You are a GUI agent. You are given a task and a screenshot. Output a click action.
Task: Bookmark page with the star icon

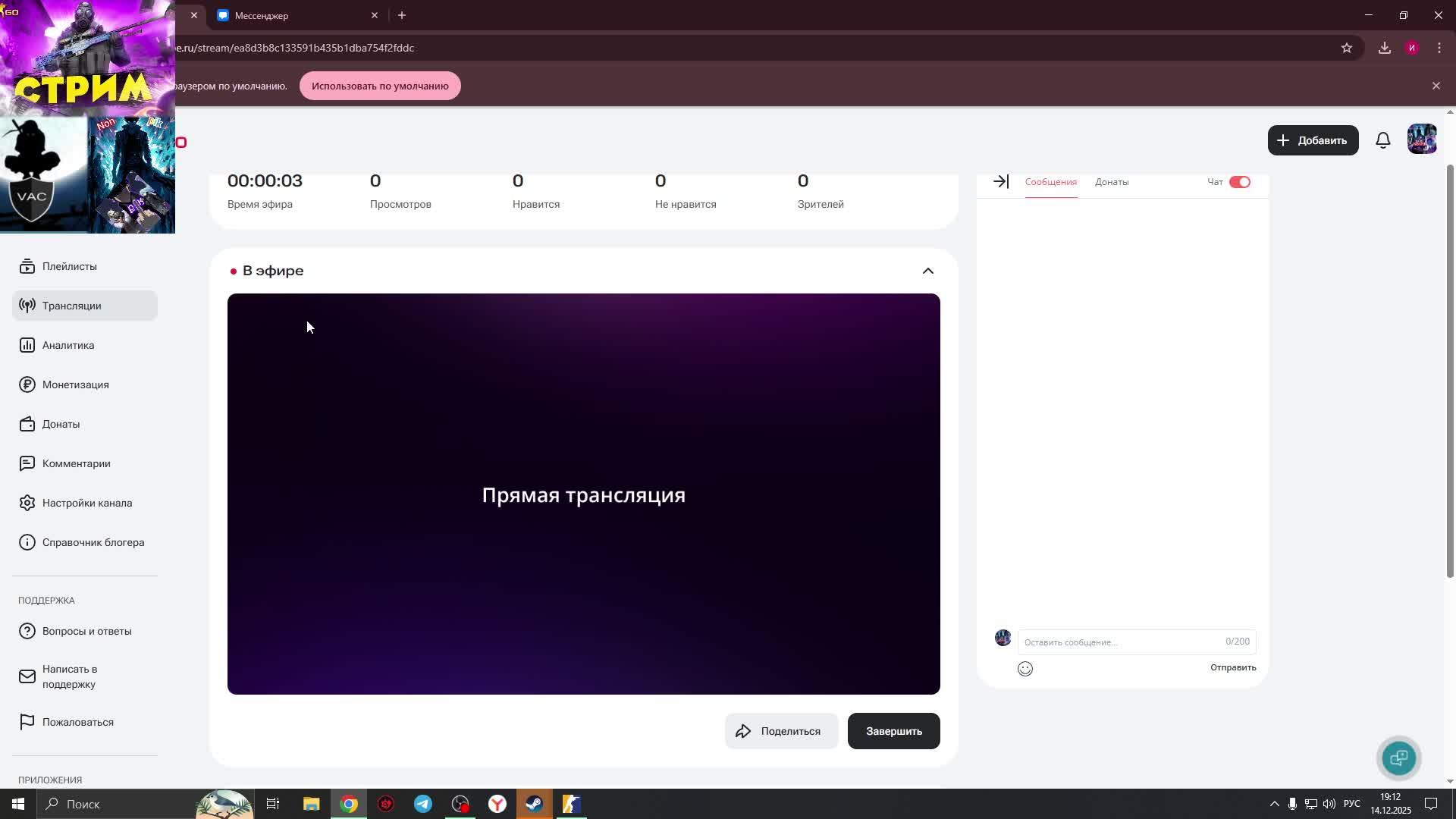click(x=1346, y=48)
